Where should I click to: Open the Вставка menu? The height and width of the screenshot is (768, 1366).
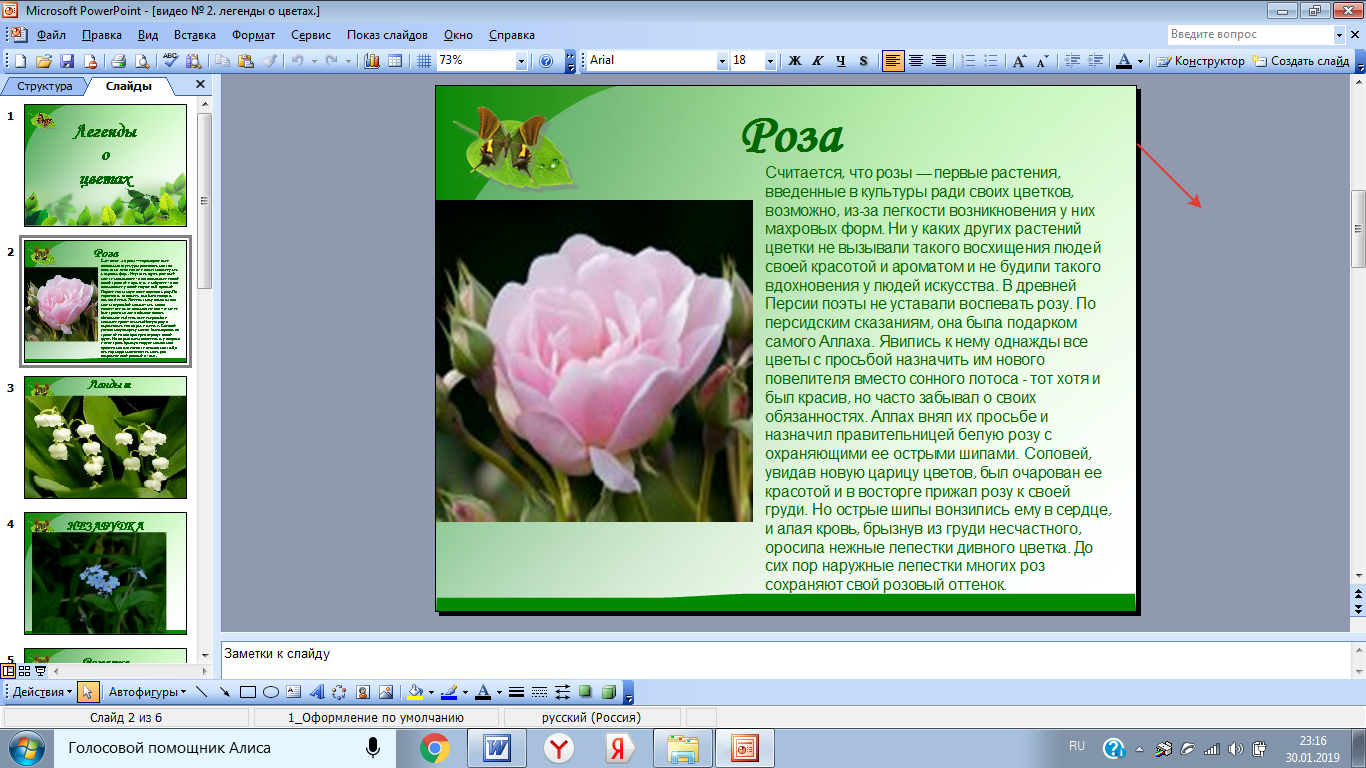pyautogui.click(x=194, y=35)
